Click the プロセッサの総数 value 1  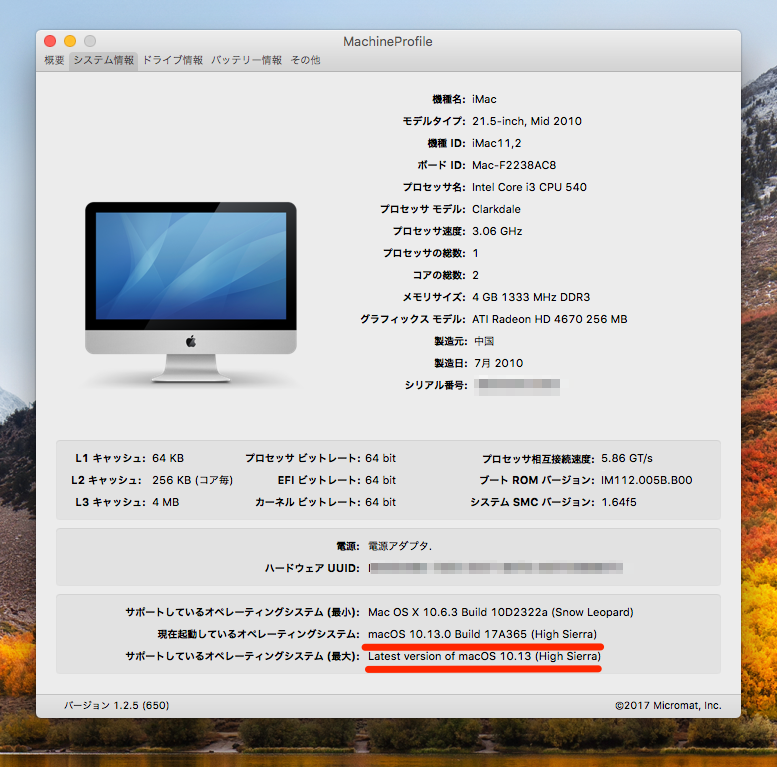point(475,253)
